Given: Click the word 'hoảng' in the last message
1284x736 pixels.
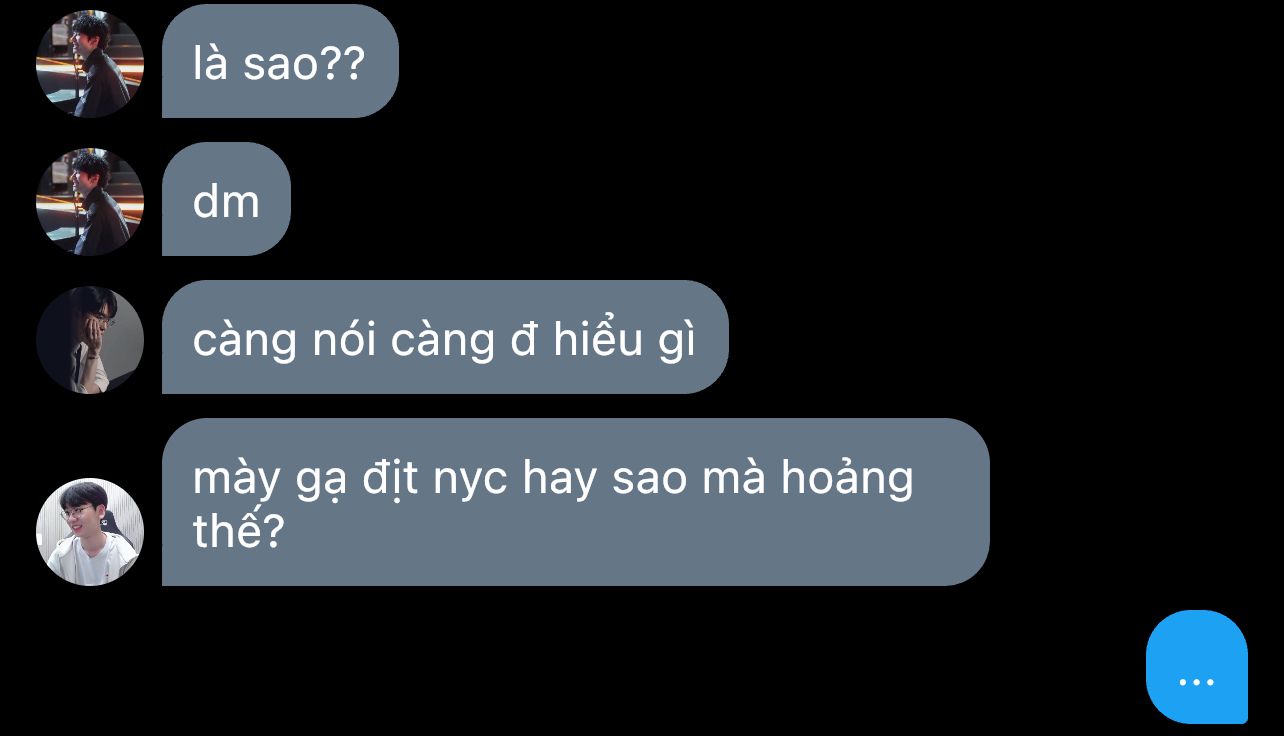Looking at the screenshot, I should 847,479.
